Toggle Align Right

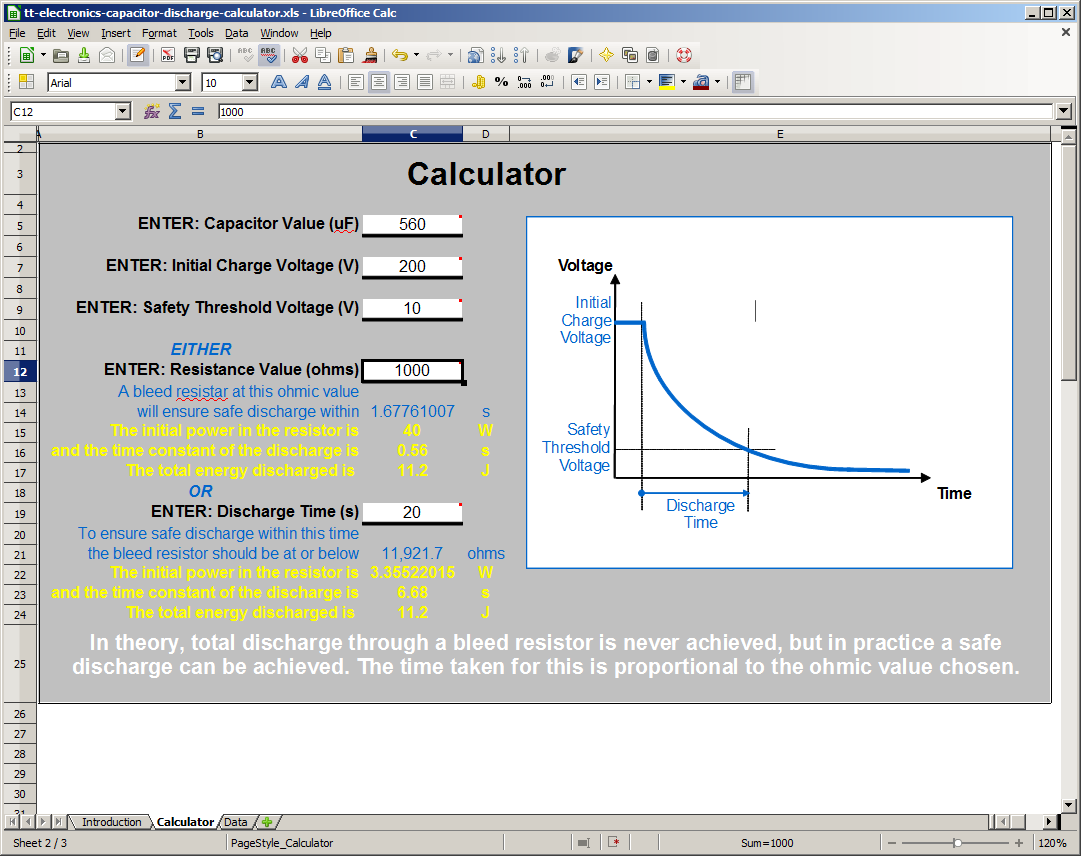coord(402,82)
